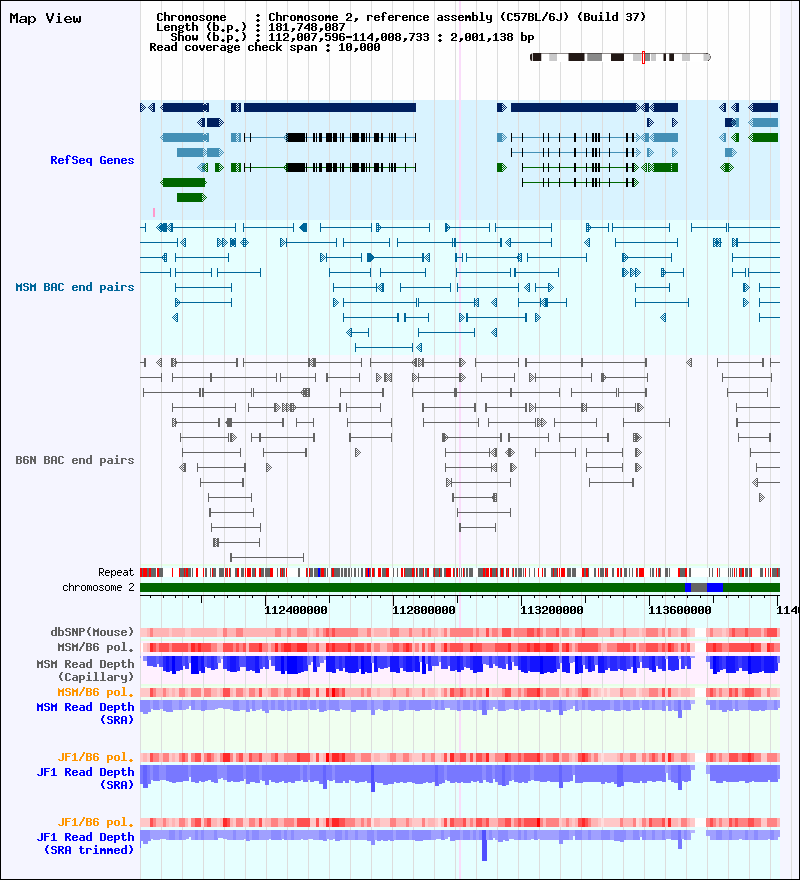This screenshot has width=800, height=880.
Task: Click the MSM Read Depth (Capillary) histogram
Action: (460, 665)
